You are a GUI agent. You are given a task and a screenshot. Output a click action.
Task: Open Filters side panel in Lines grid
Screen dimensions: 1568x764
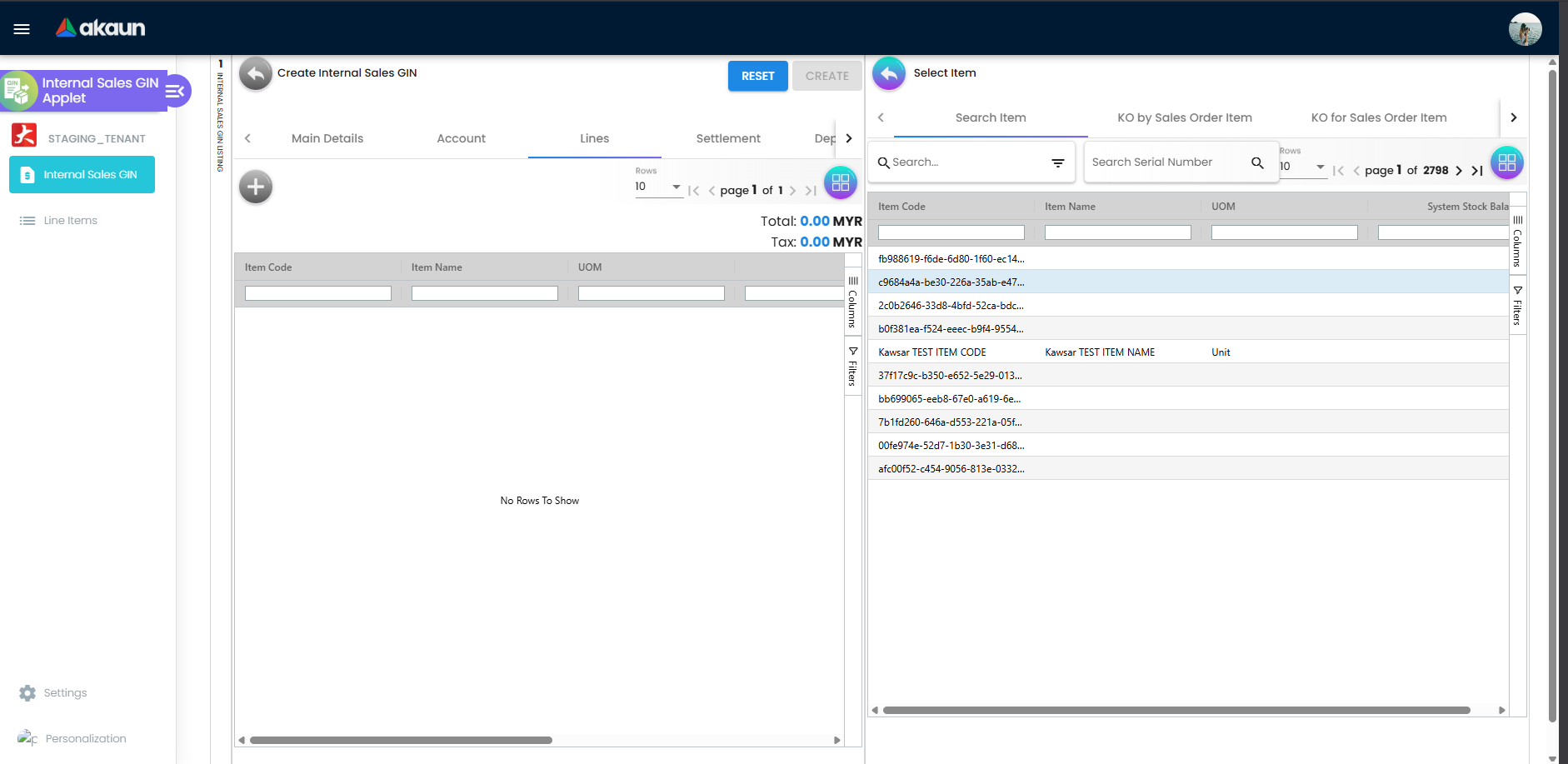[852, 366]
